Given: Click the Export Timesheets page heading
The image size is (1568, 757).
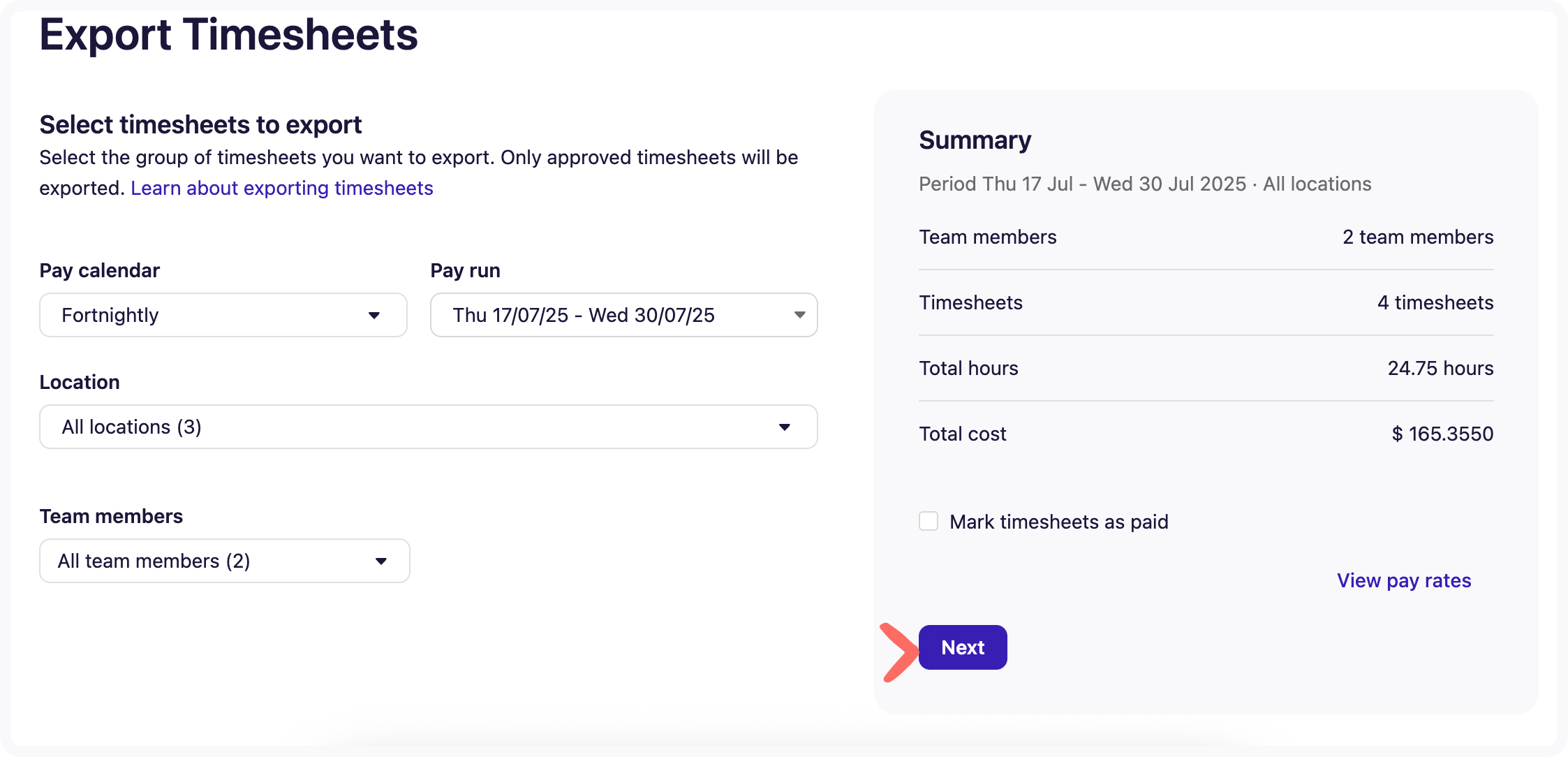Looking at the screenshot, I should coord(228,35).
